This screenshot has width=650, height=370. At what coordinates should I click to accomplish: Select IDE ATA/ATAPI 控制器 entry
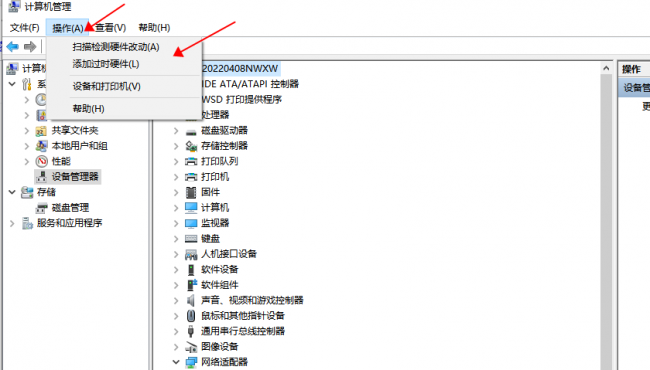250,84
